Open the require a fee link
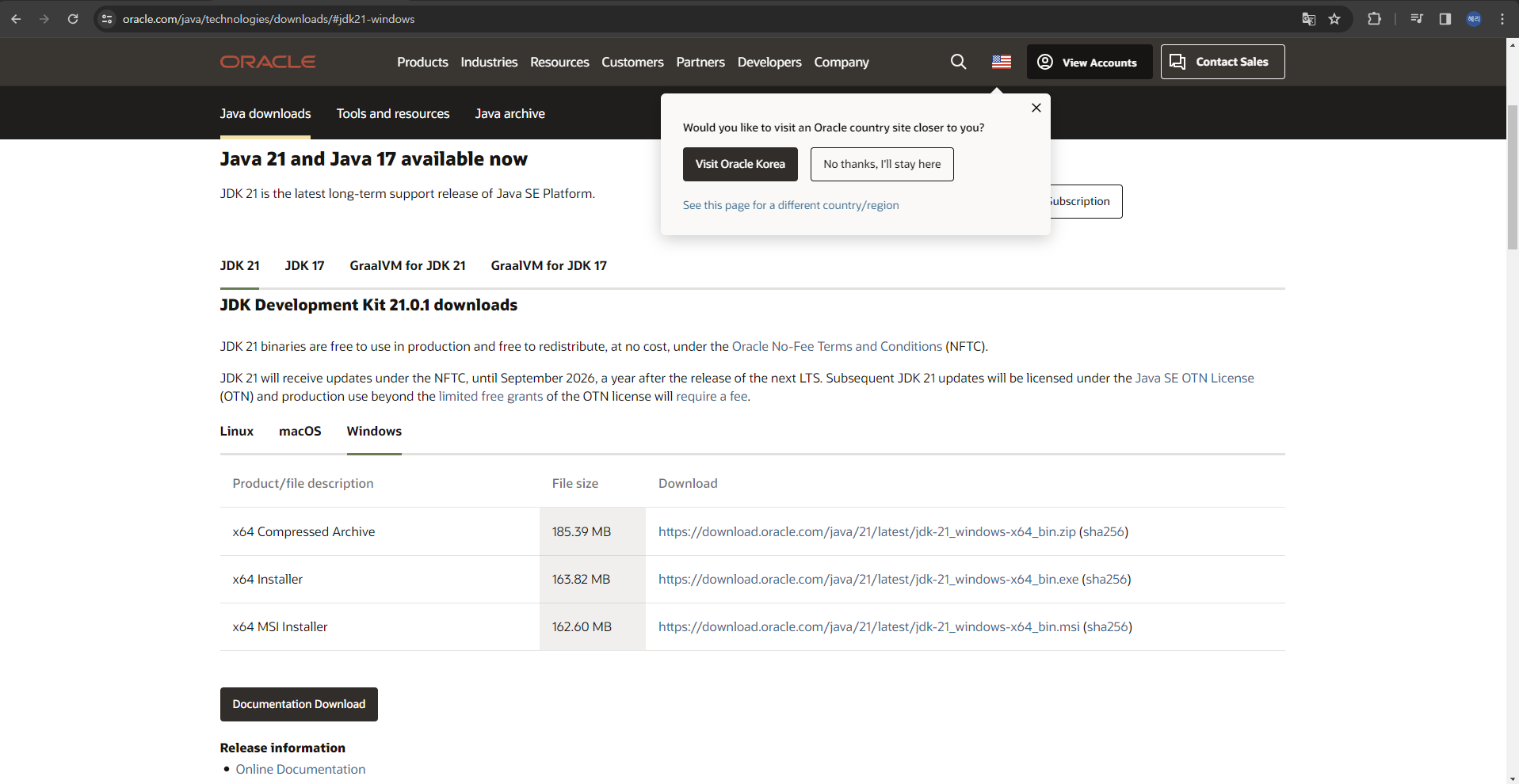The height and width of the screenshot is (784, 1519). pos(712,396)
